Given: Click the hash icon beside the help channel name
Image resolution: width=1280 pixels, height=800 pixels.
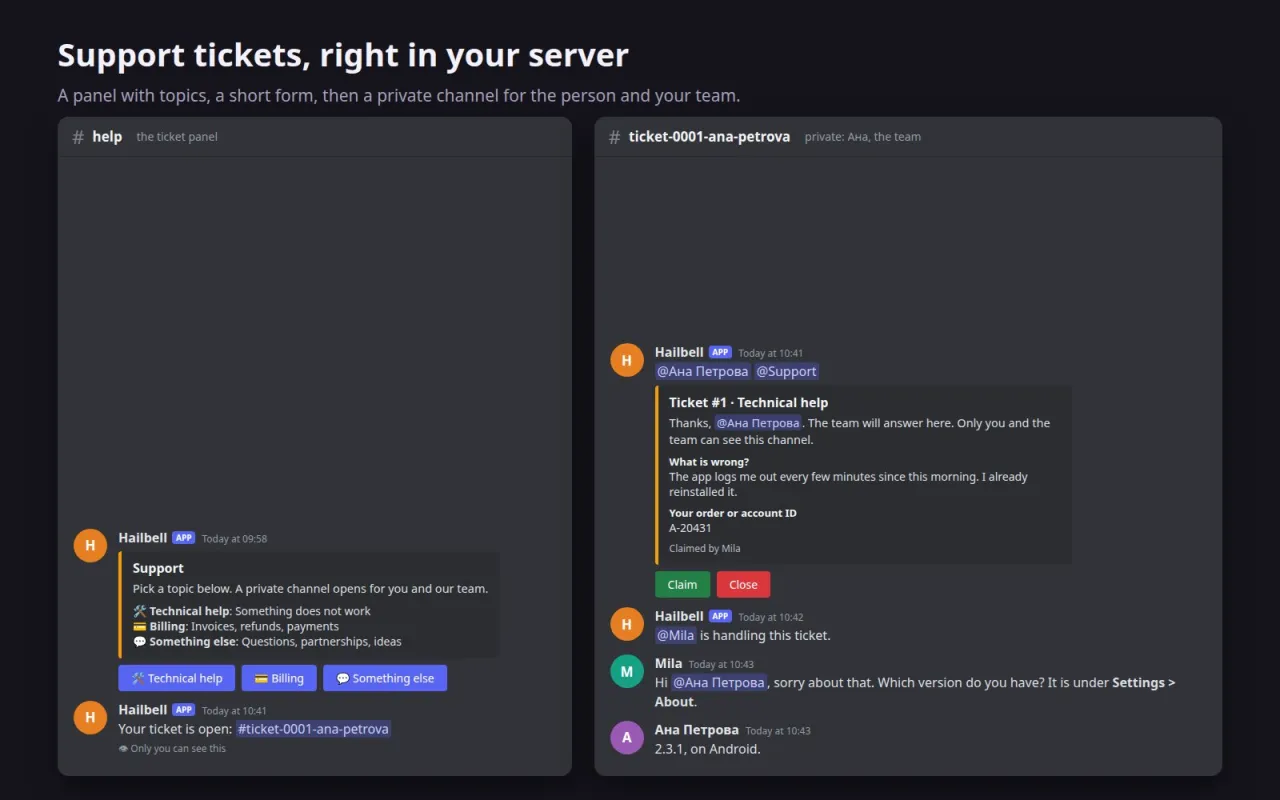Looking at the screenshot, I should coord(78,137).
